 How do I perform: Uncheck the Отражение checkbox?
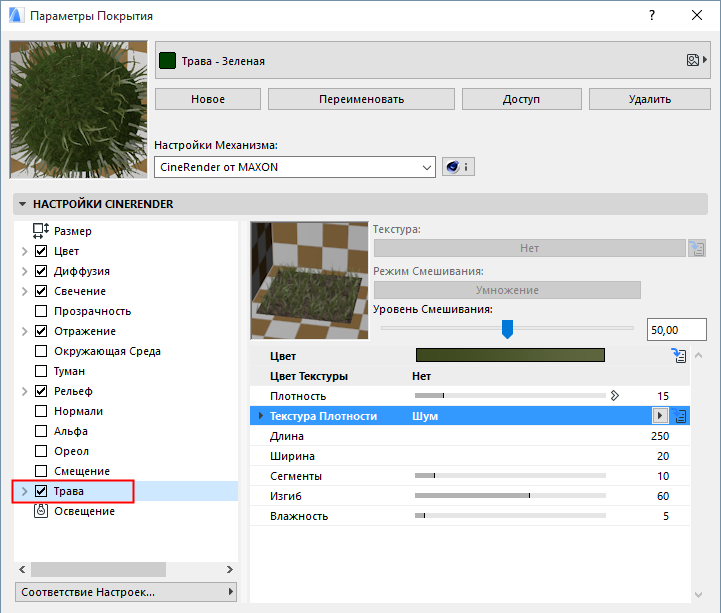click(x=41, y=331)
